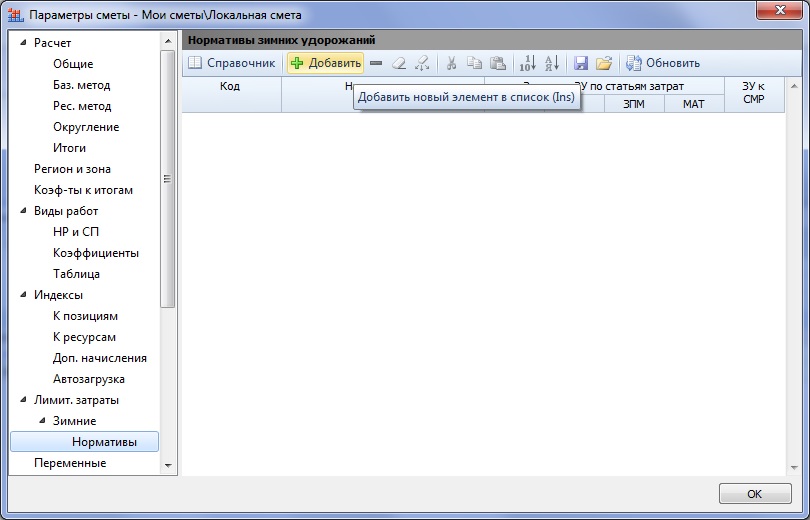Select Доп. начисления in the tree
The width and height of the screenshot is (810, 520).
(x=100, y=358)
